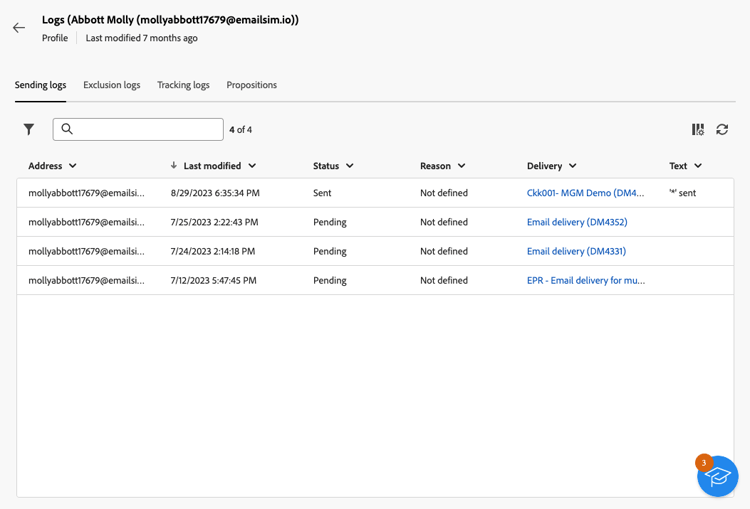Expand the Reason column dropdown
Screen dimensions: 750x509
462,166
